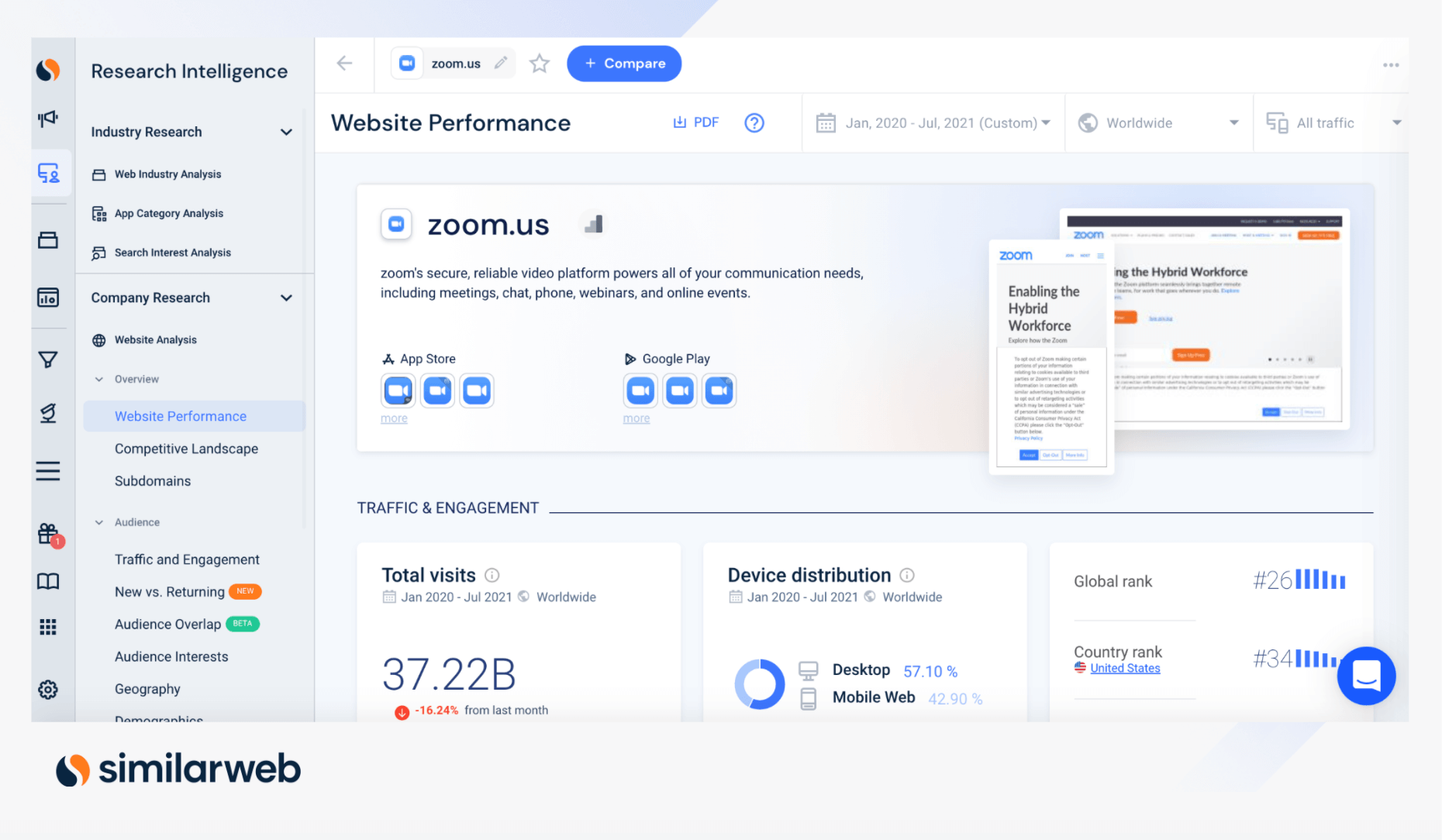
Task: Show Device distribution info tooltip icon
Action: [907, 575]
